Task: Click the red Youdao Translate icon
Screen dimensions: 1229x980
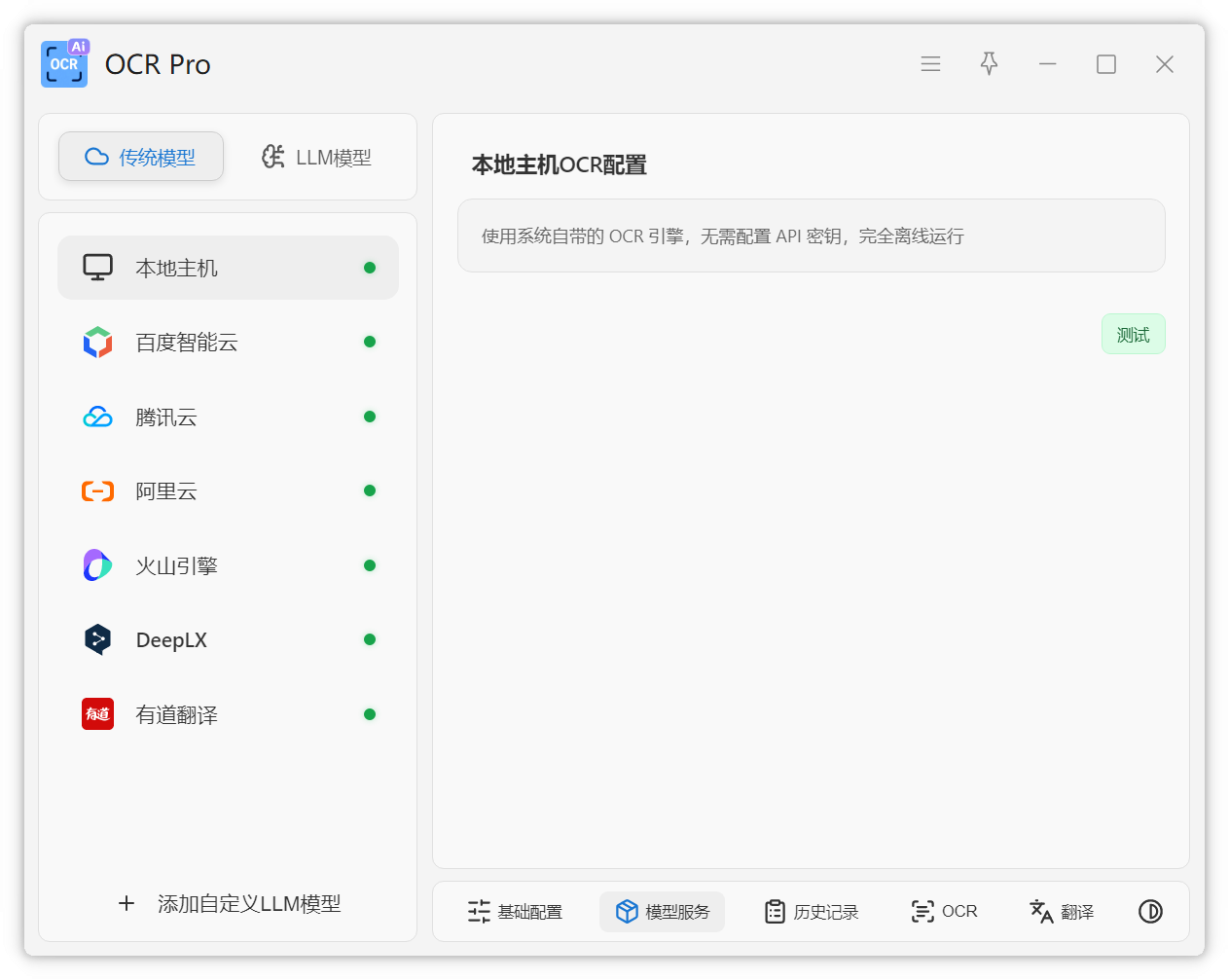Action: pyautogui.click(x=97, y=714)
